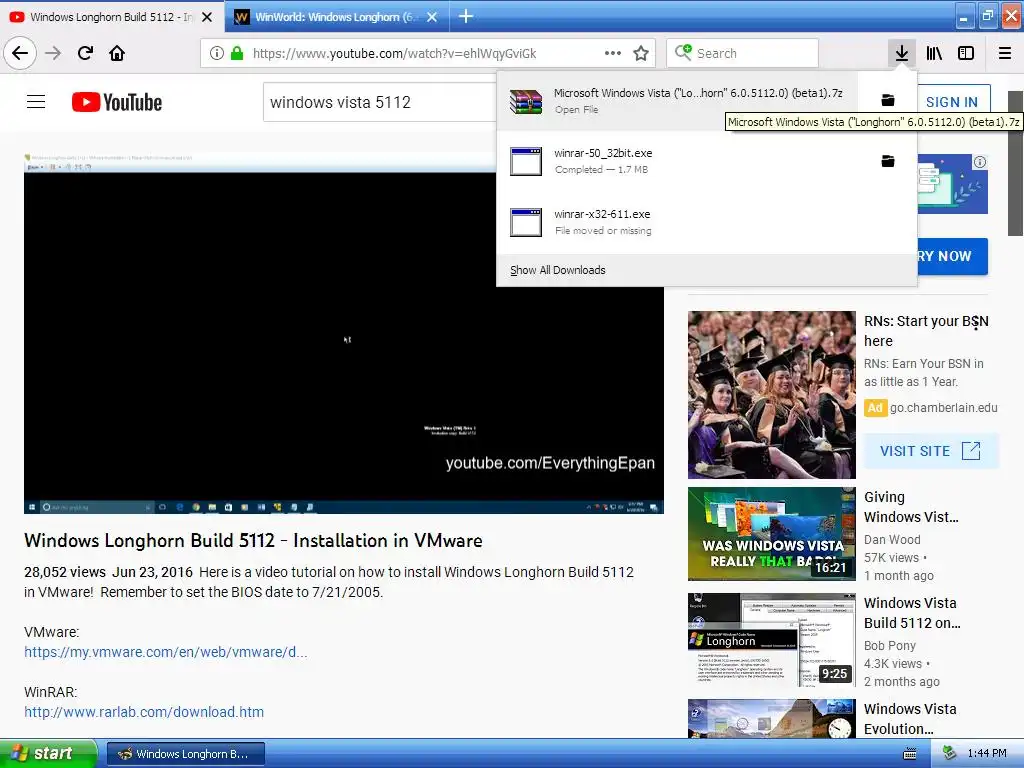Click inside the video player
The image size is (1024, 768).
coord(344,333)
